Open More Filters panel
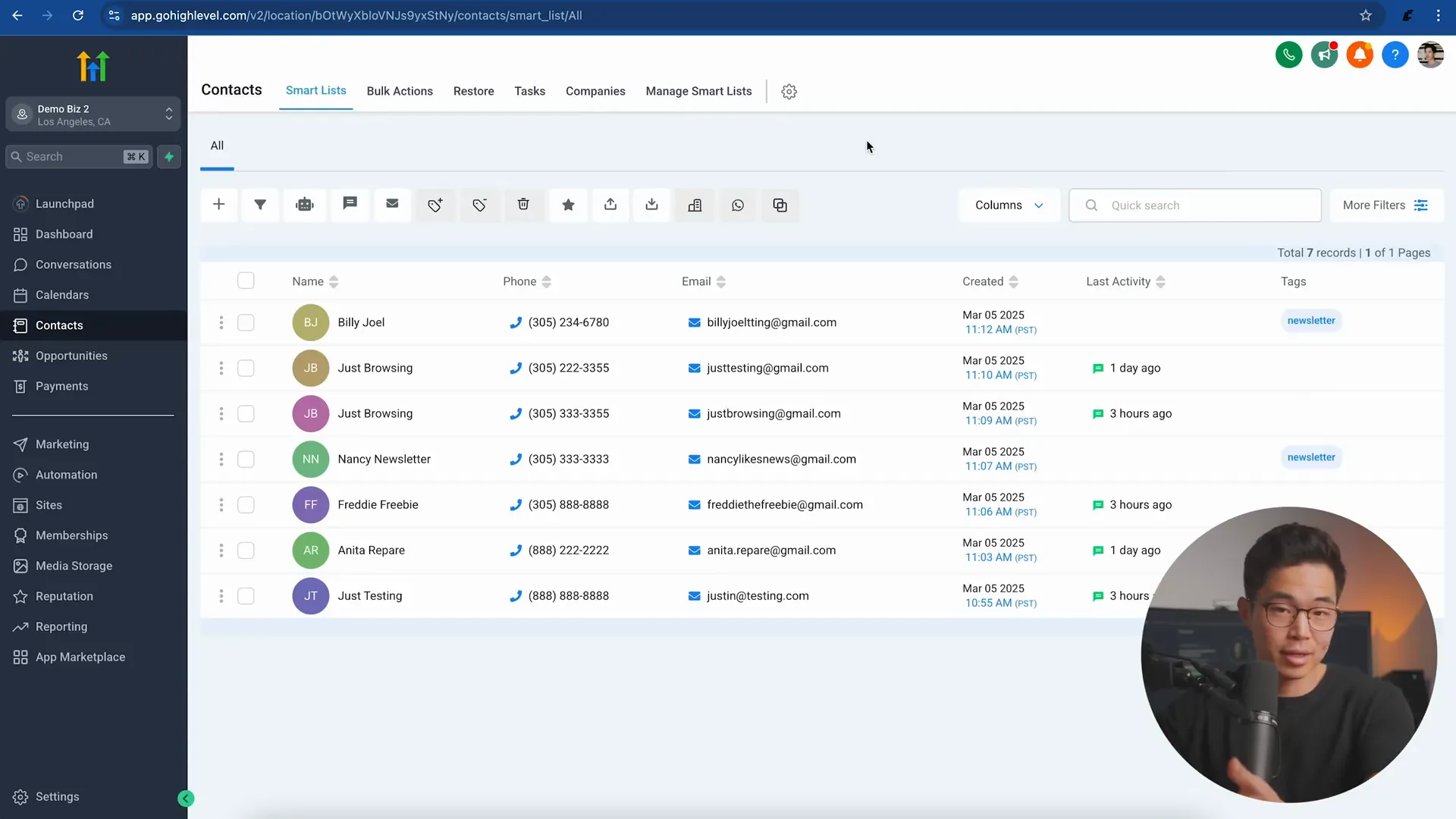The height and width of the screenshot is (819, 1456). pyautogui.click(x=1386, y=205)
